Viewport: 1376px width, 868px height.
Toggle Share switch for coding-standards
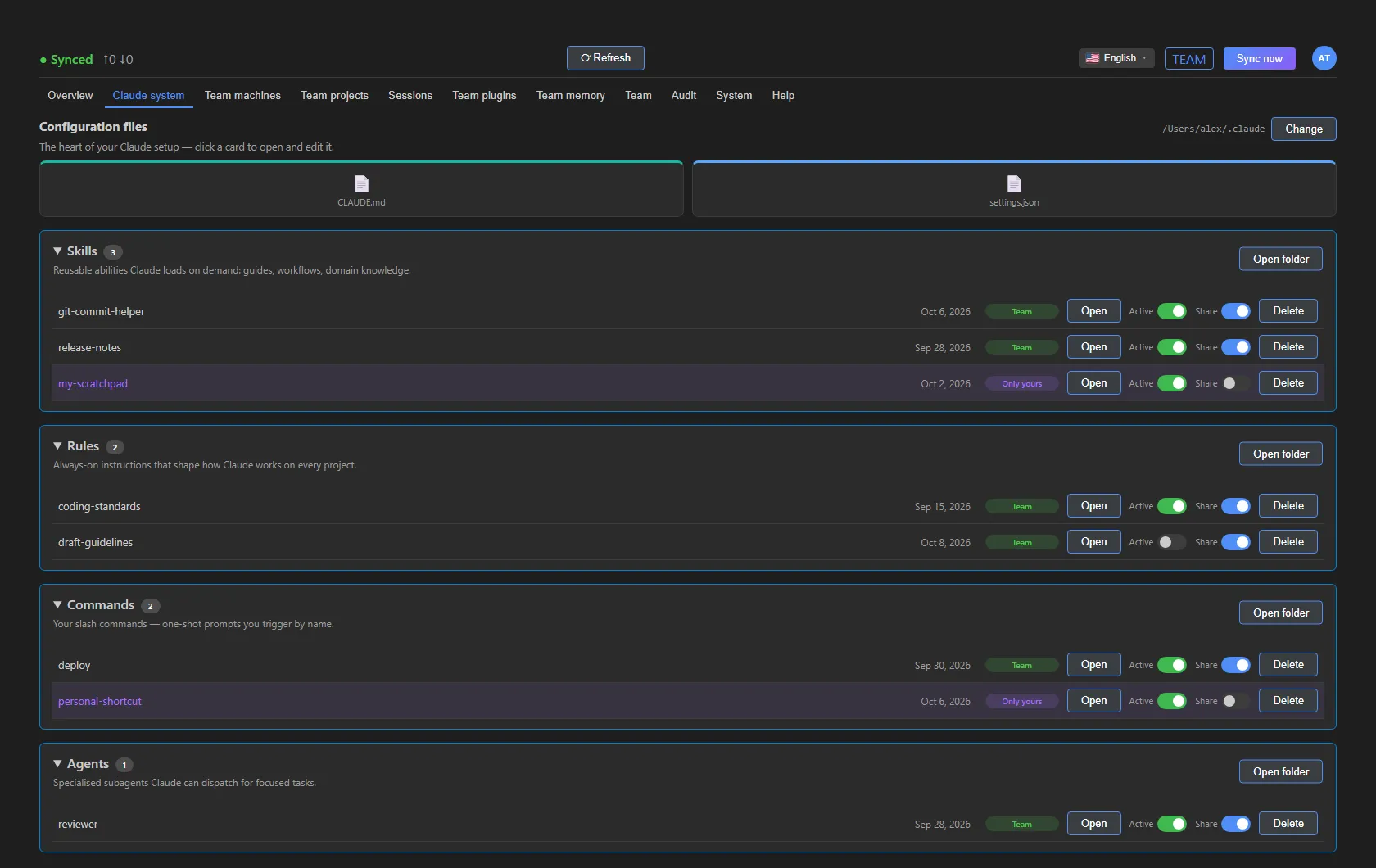tap(1235, 506)
